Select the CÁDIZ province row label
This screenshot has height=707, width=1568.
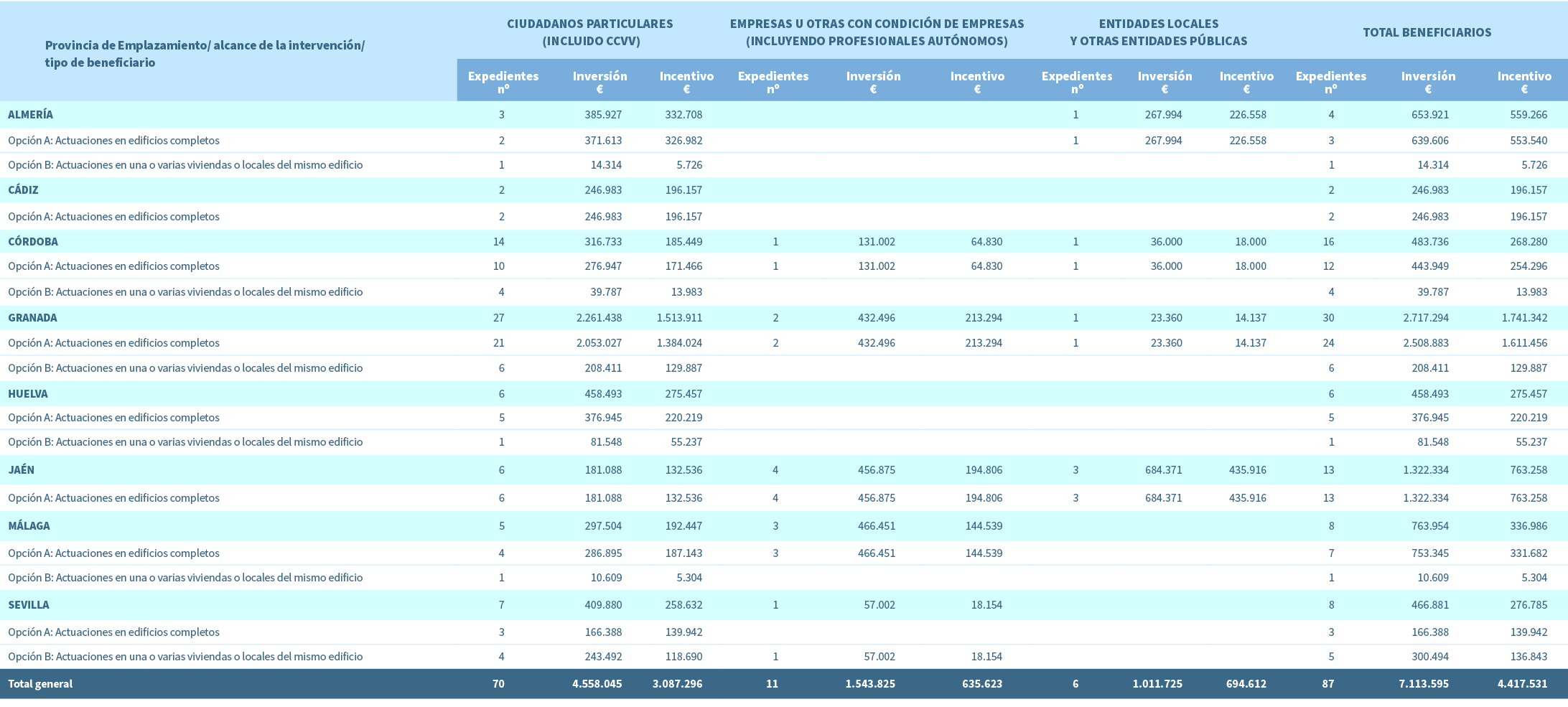(23, 190)
